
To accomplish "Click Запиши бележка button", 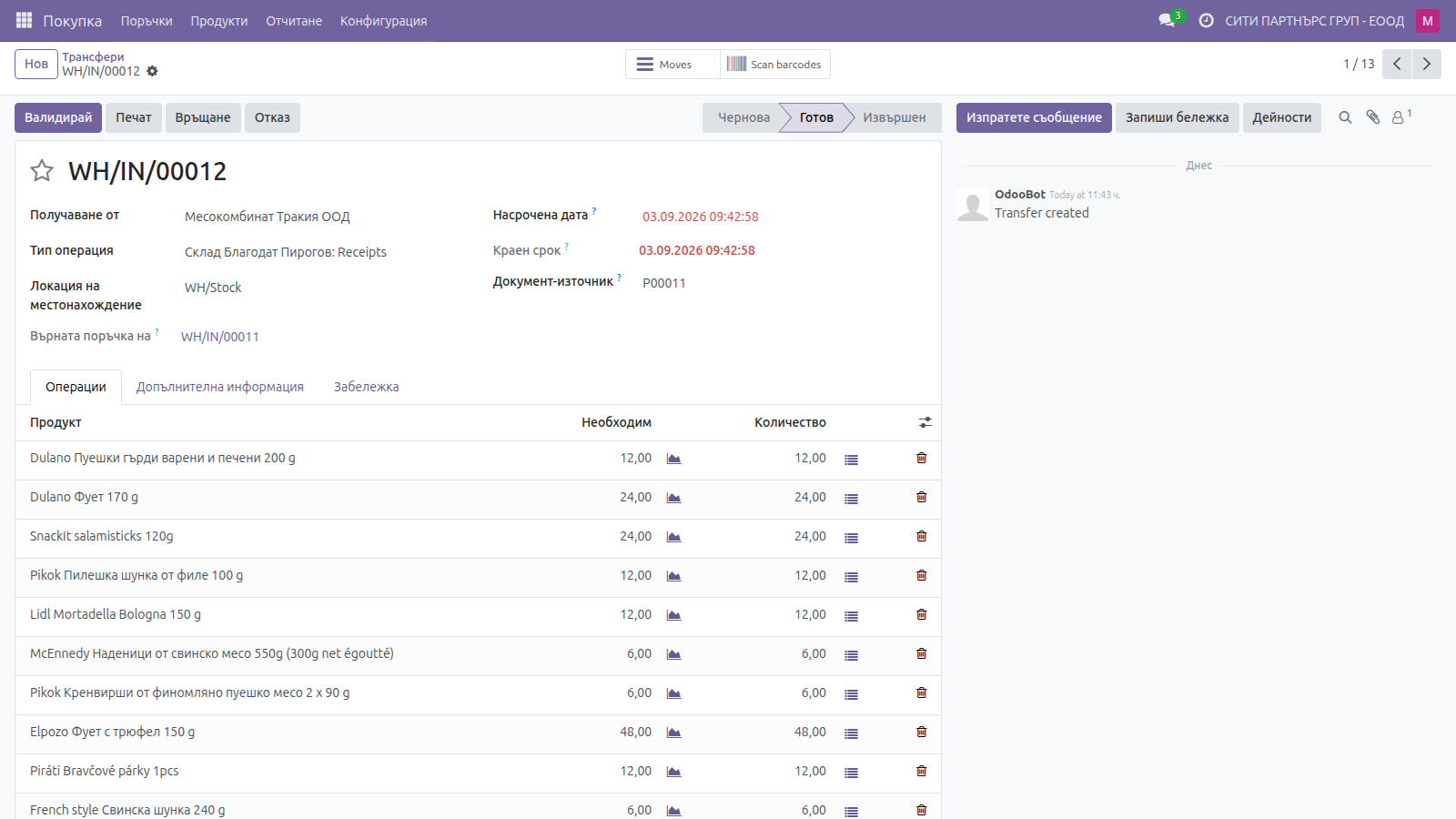I will coord(1178,117).
